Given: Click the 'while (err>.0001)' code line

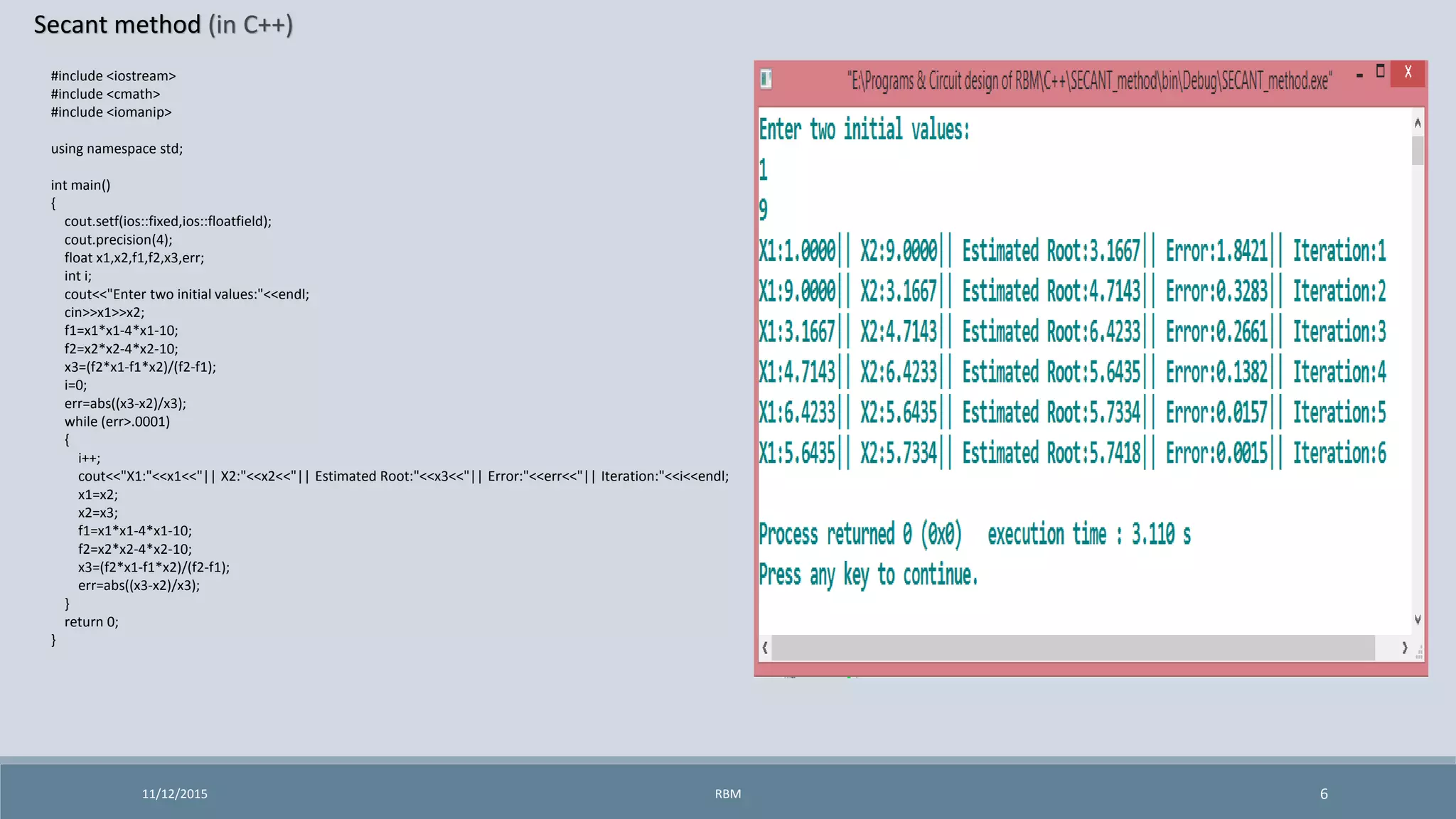Looking at the screenshot, I should 117,422.
